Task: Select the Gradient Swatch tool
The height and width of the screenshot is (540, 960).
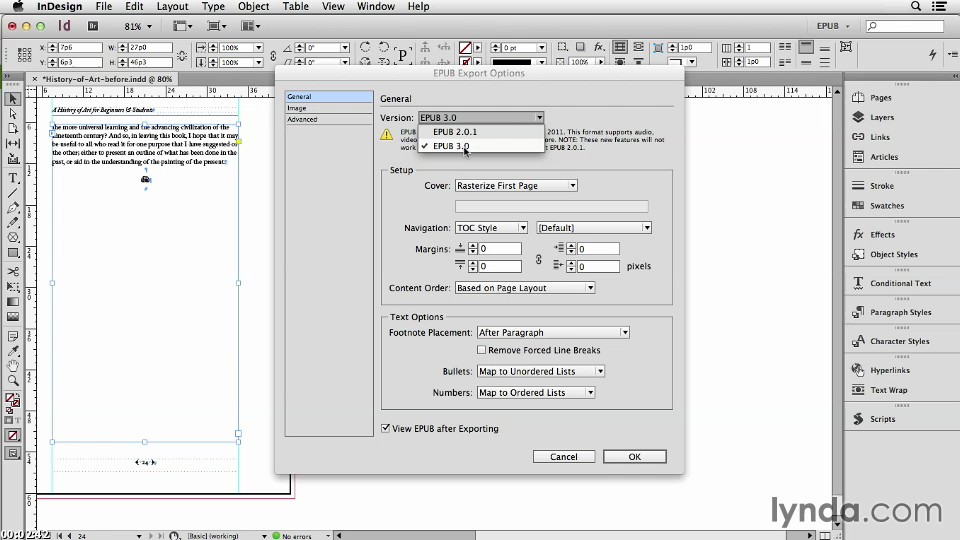Action: click(13, 302)
